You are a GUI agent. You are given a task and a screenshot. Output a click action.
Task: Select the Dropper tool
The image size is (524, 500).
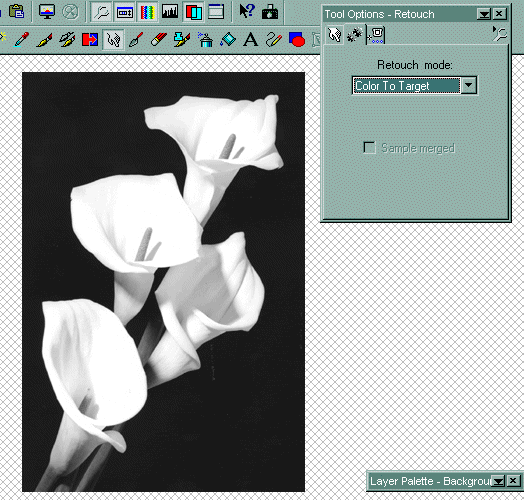[22, 39]
